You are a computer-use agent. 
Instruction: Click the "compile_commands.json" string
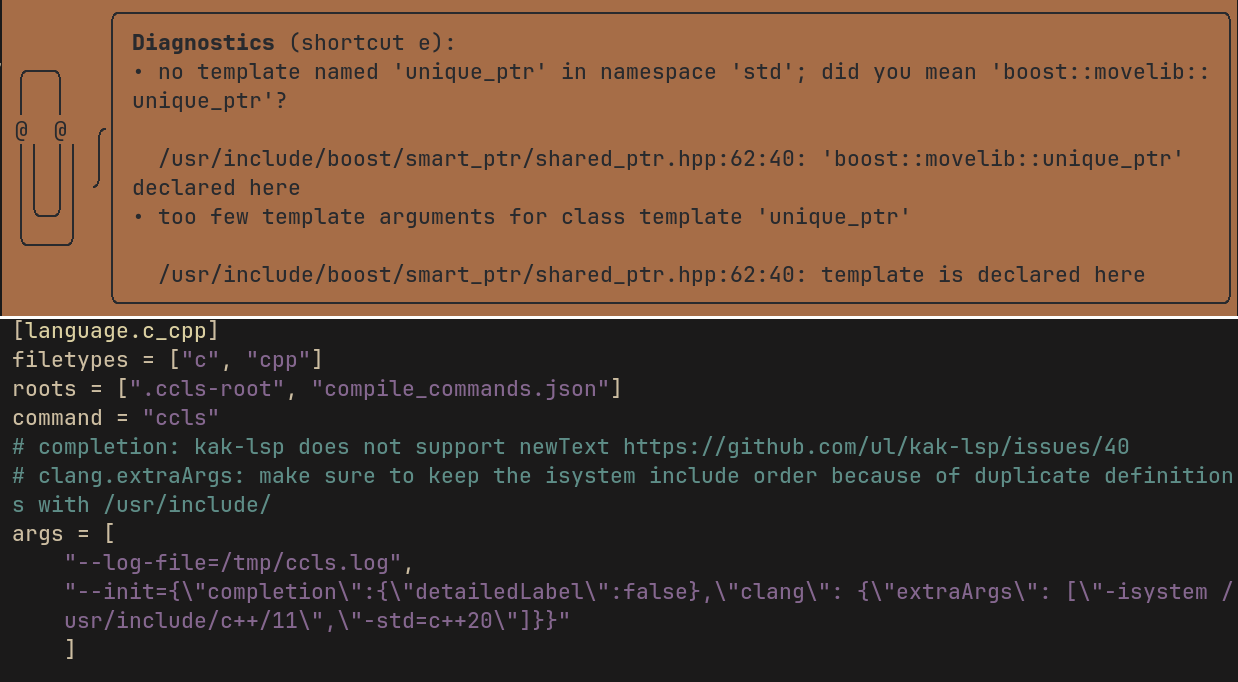(461, 388)
